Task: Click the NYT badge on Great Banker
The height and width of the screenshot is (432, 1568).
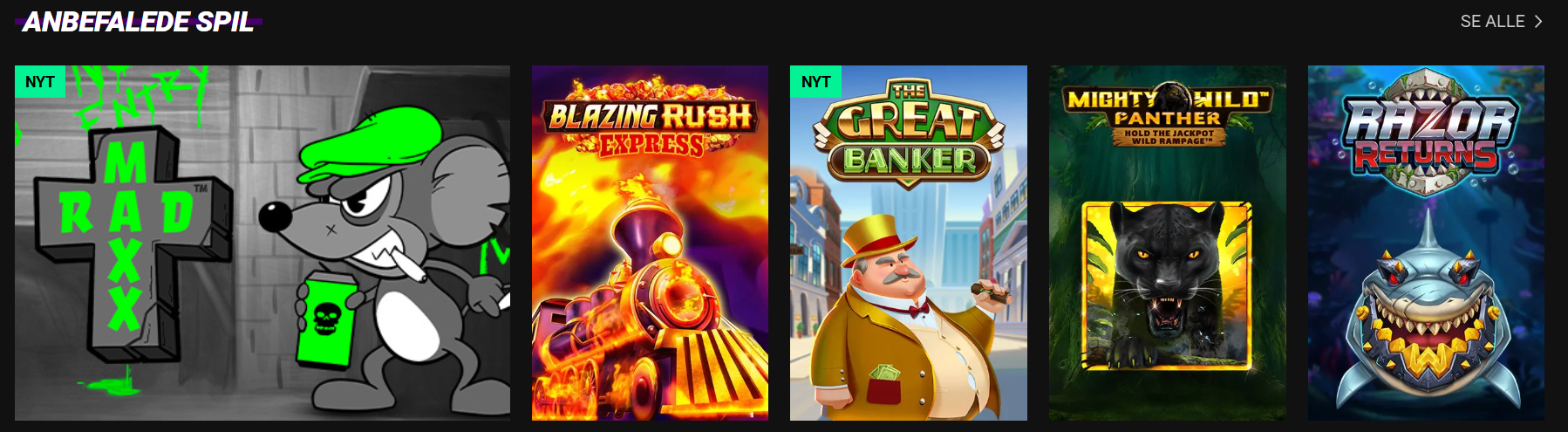Action: coord(815,81)
